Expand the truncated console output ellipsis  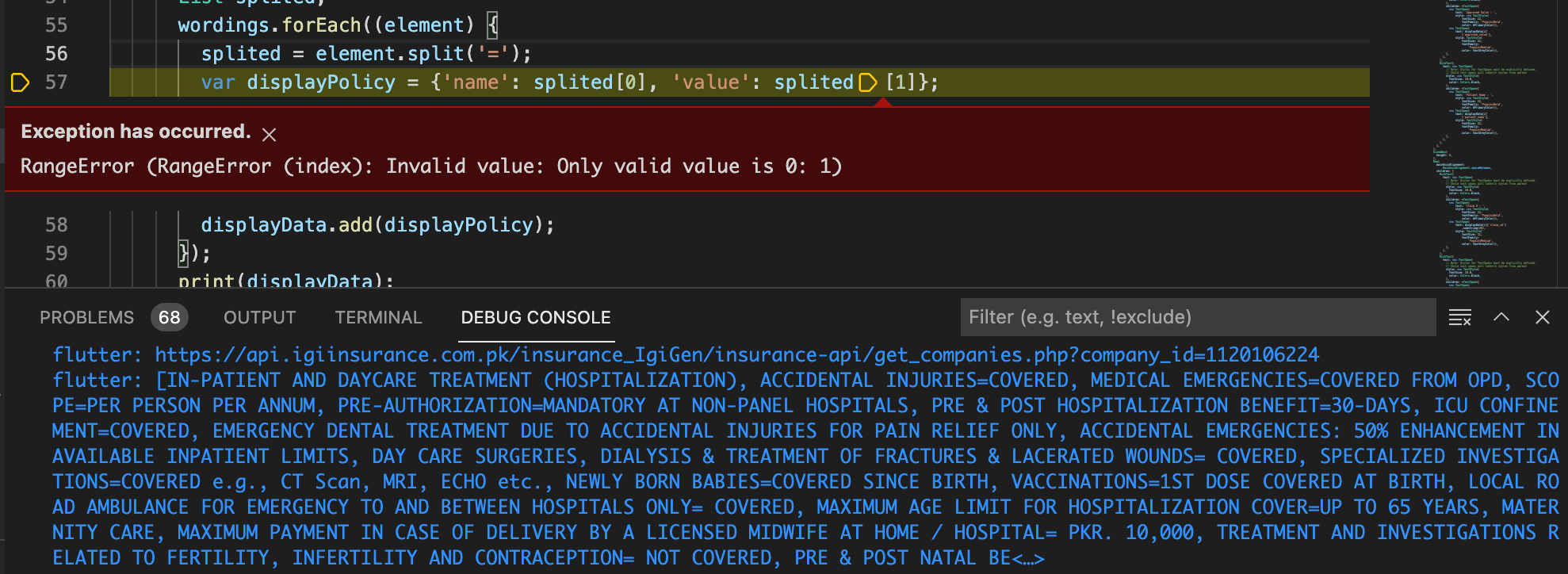coord(1028,558)
